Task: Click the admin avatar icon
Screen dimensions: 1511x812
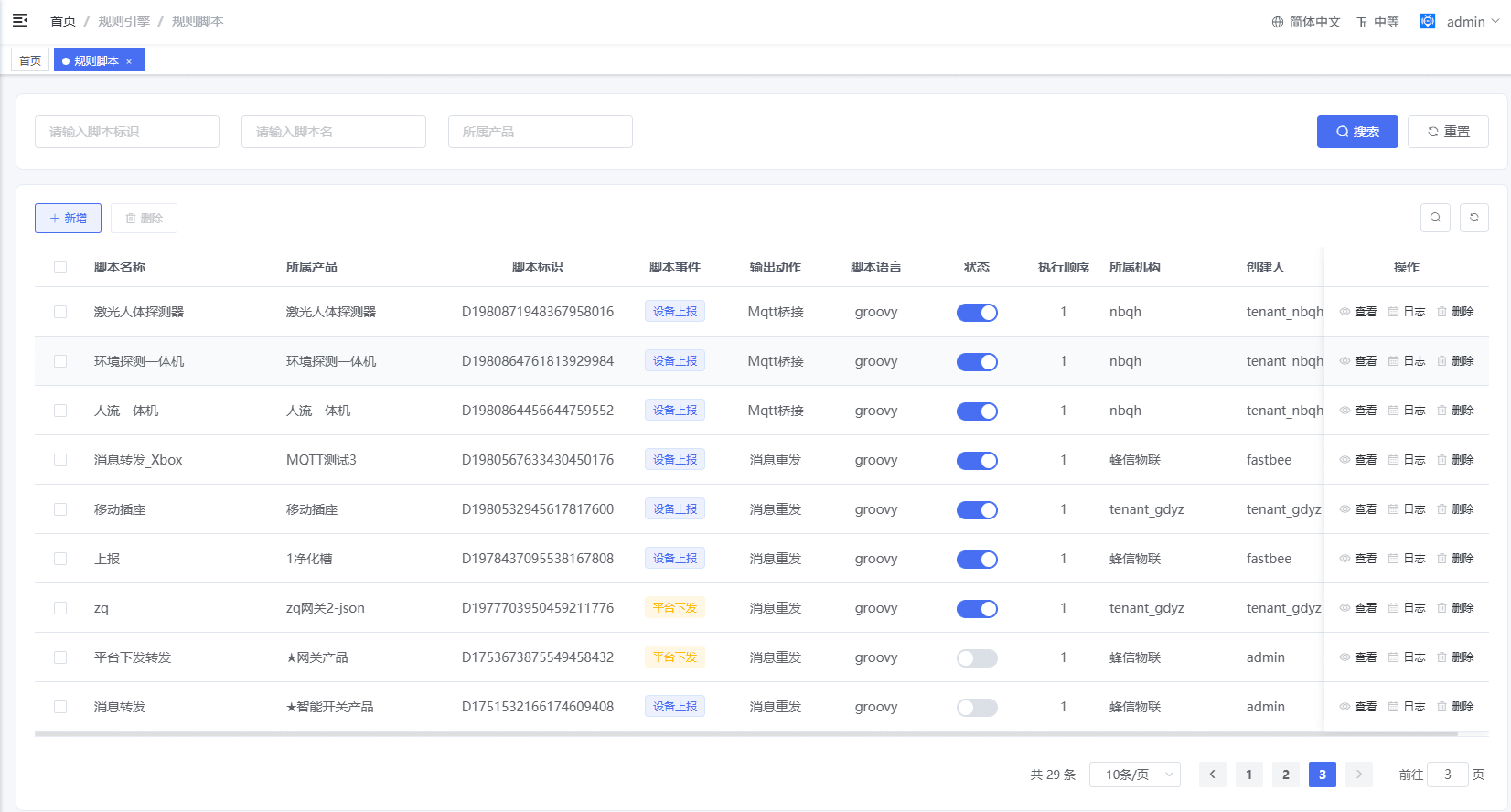Action: click(1427, 21)
